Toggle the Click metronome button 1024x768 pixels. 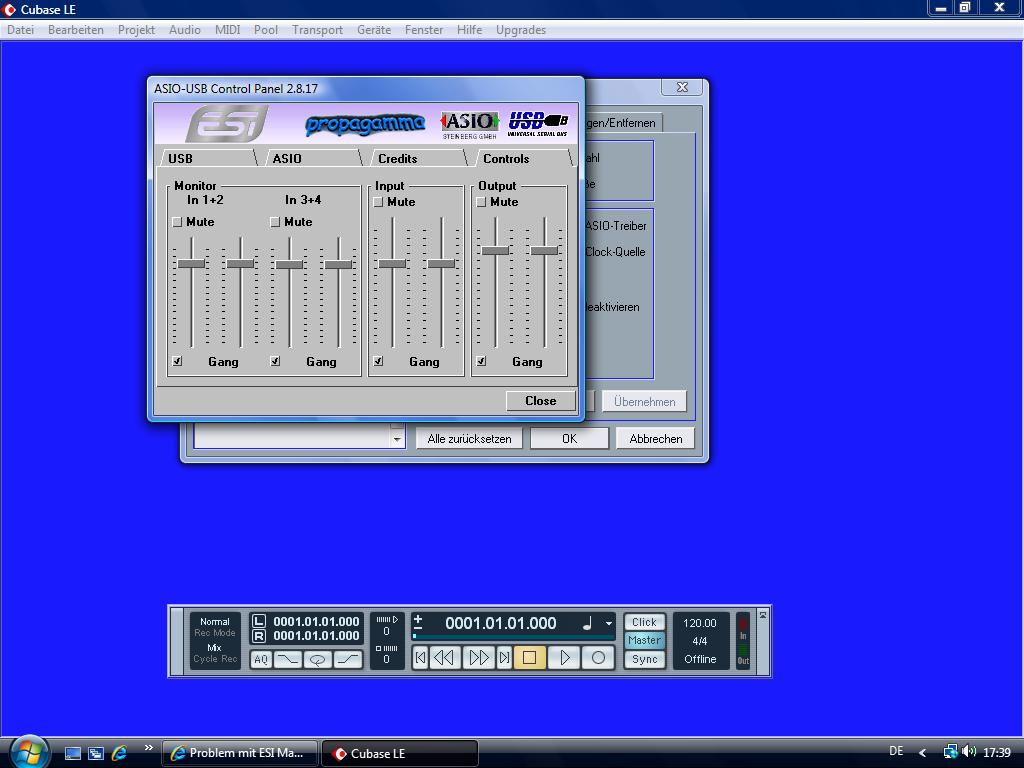(x=644, y=622)
